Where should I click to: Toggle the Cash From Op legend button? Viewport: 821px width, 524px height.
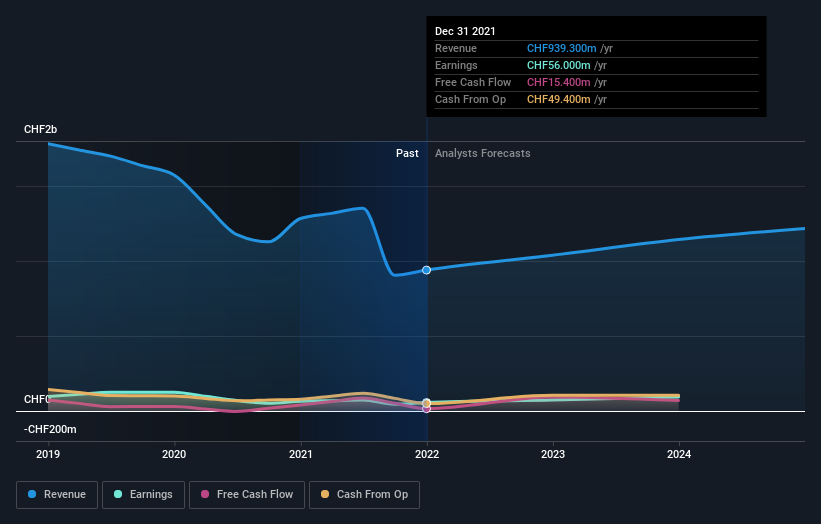click(364, 495)
